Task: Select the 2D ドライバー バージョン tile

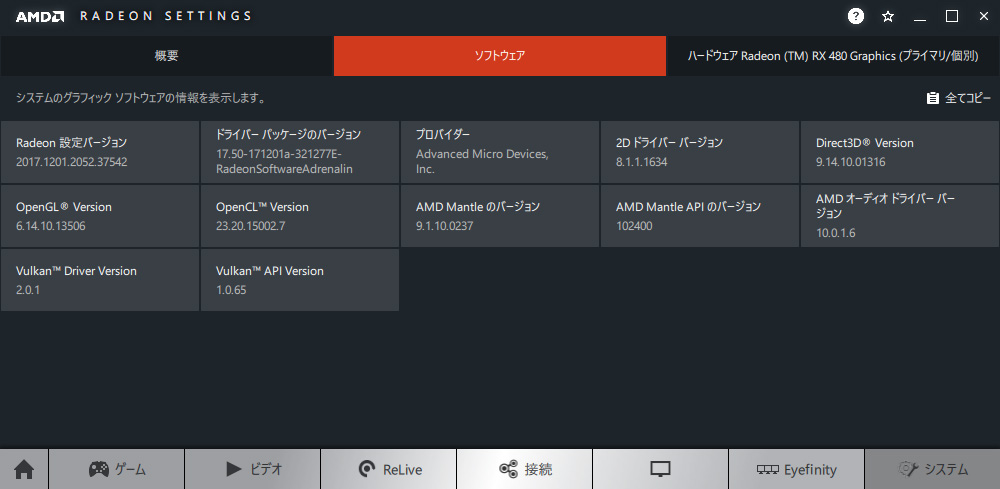Action: [700, 152]
